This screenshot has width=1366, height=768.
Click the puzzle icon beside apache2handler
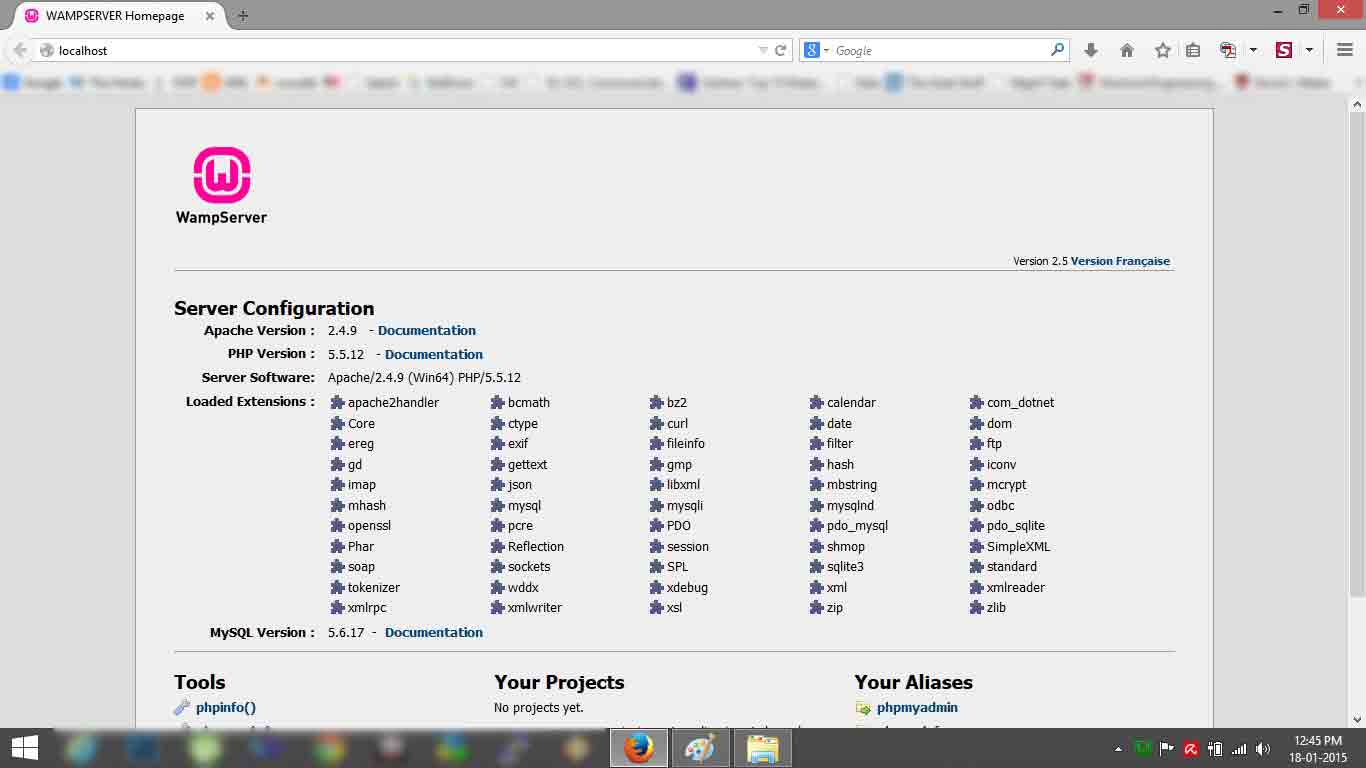[x=338, y=403]
